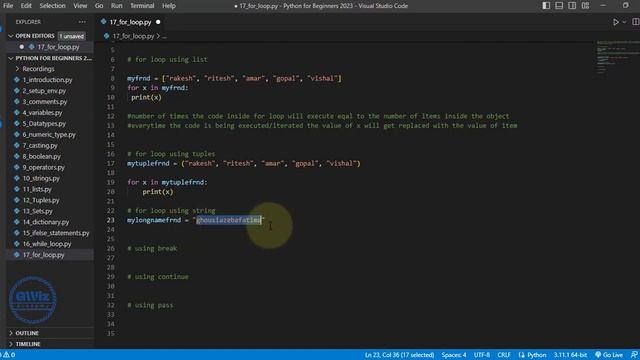Change line endings via CRLF
The image size is (640, 360).
(504, 355)
